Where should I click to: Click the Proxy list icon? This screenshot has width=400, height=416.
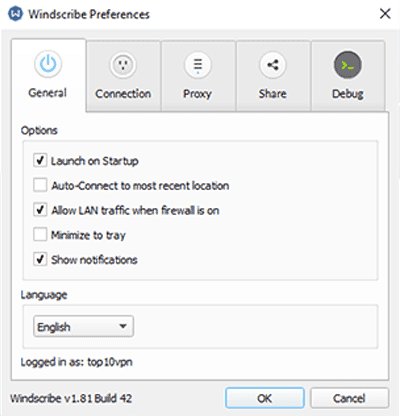coord(198,65)
